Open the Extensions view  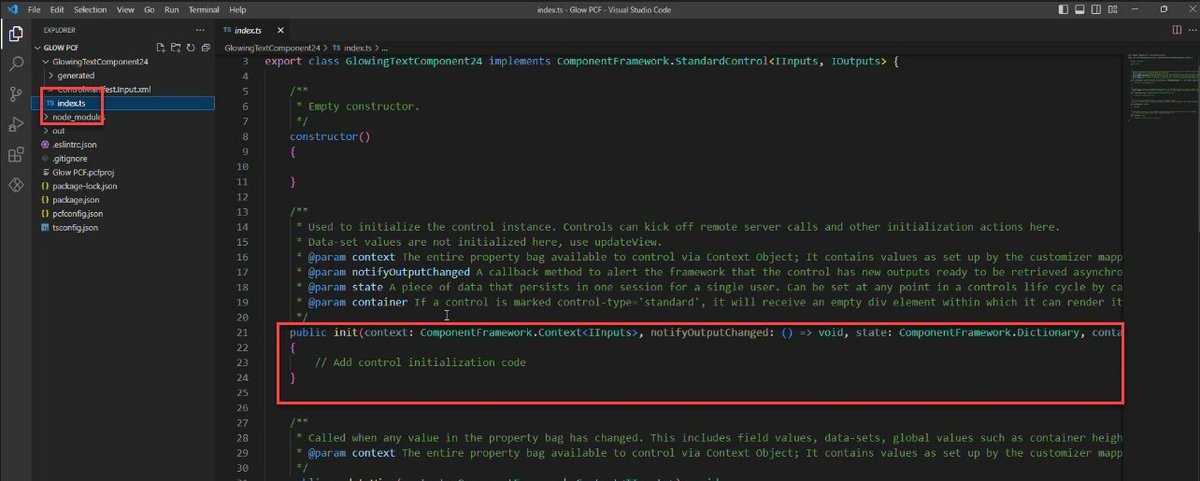click(x=15, y=155)
